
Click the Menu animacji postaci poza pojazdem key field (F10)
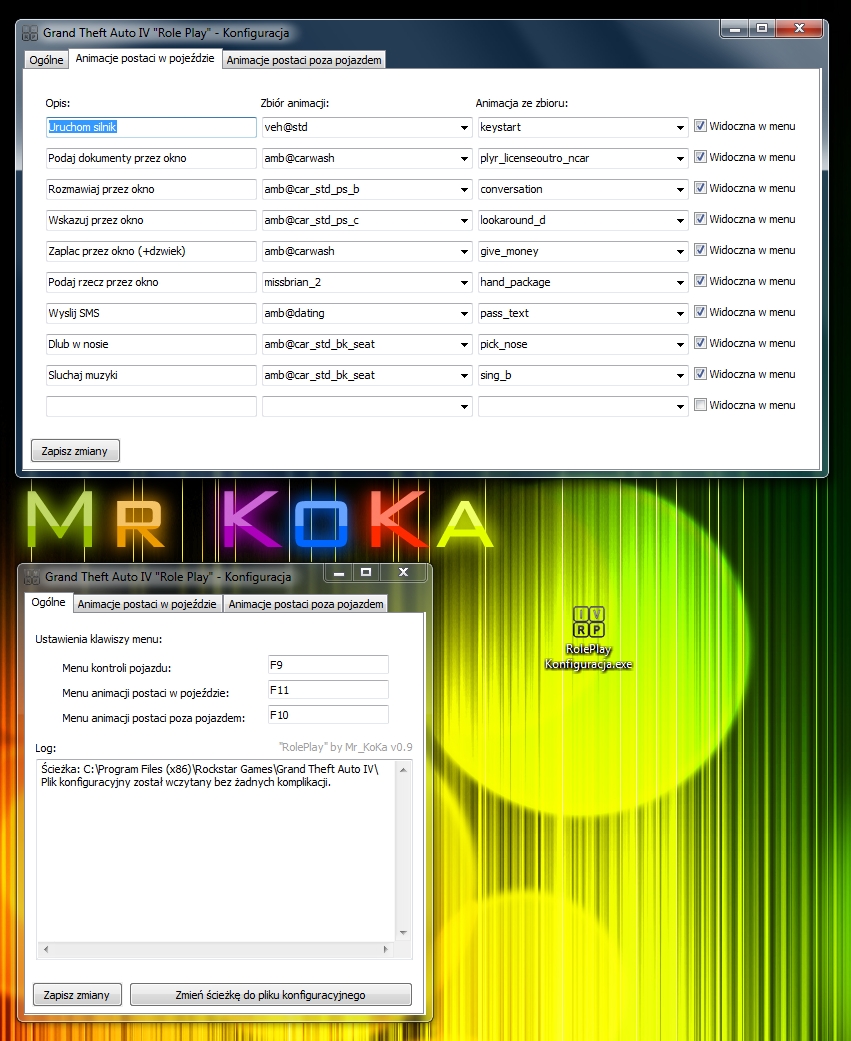click(328, 715)
